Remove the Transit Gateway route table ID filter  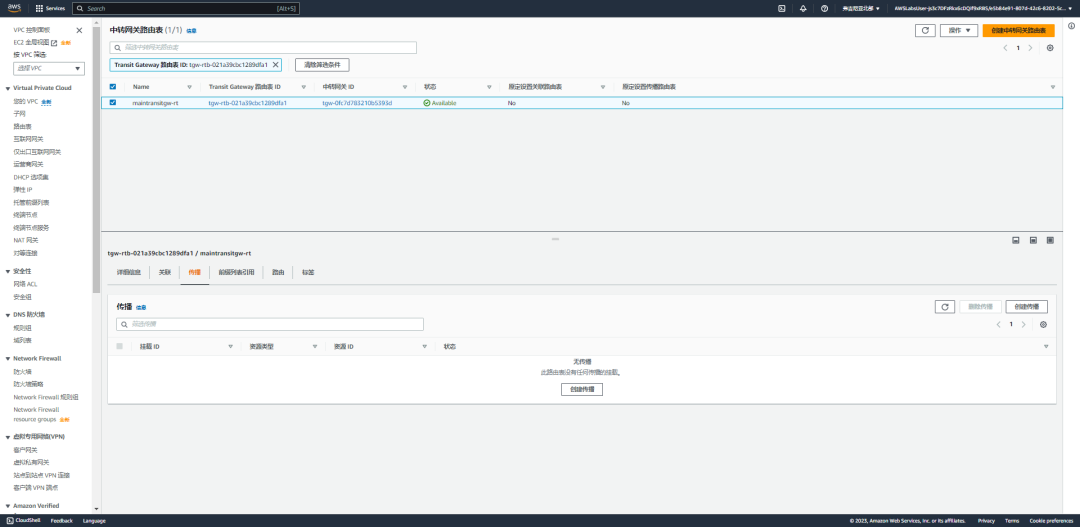(x=276, y=64)
